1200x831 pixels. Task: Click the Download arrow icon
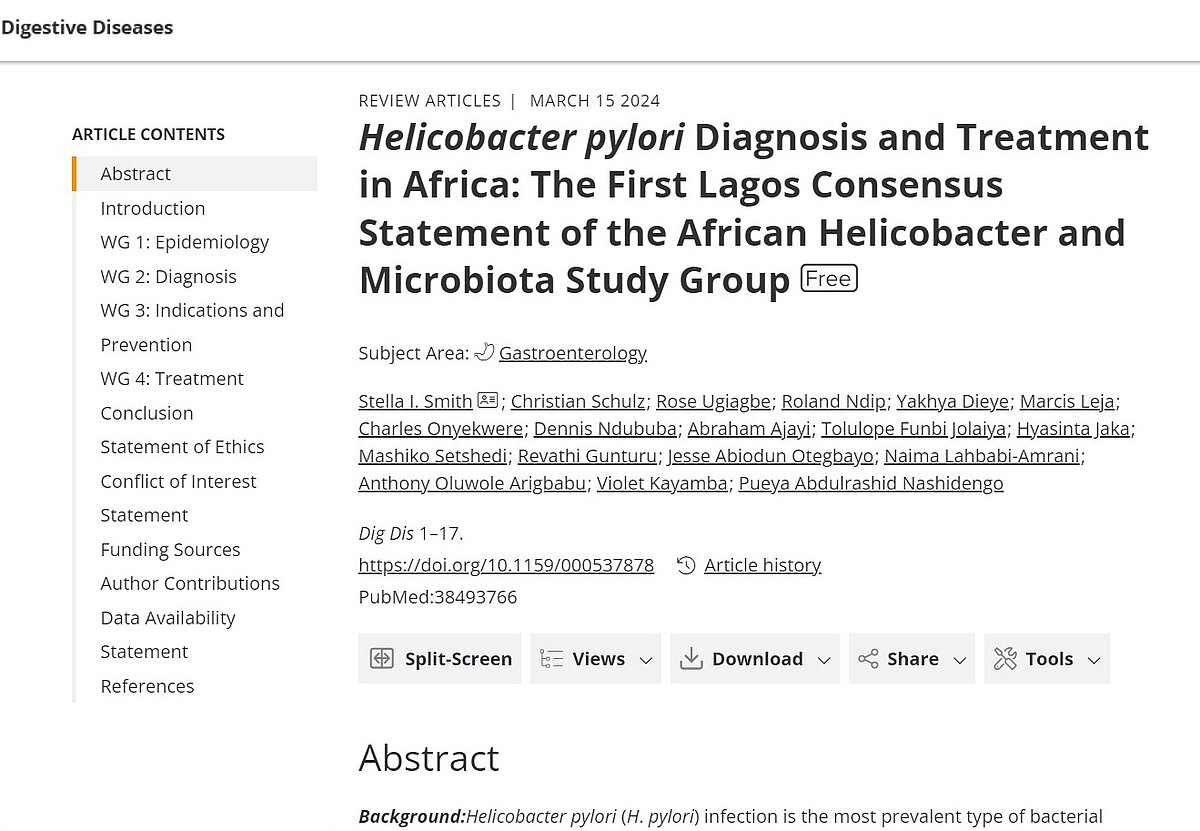click(x=691, y=658)
